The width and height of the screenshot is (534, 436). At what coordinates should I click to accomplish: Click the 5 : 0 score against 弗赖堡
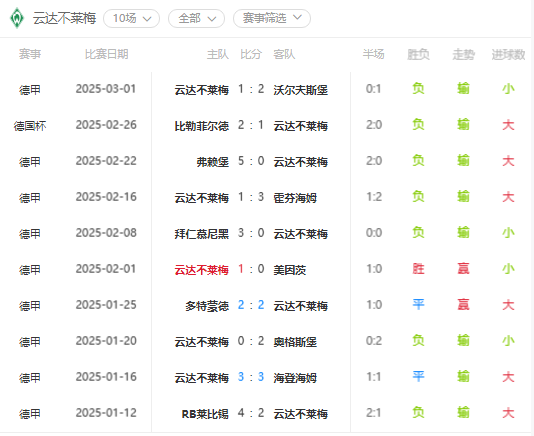tap(251, 161)
